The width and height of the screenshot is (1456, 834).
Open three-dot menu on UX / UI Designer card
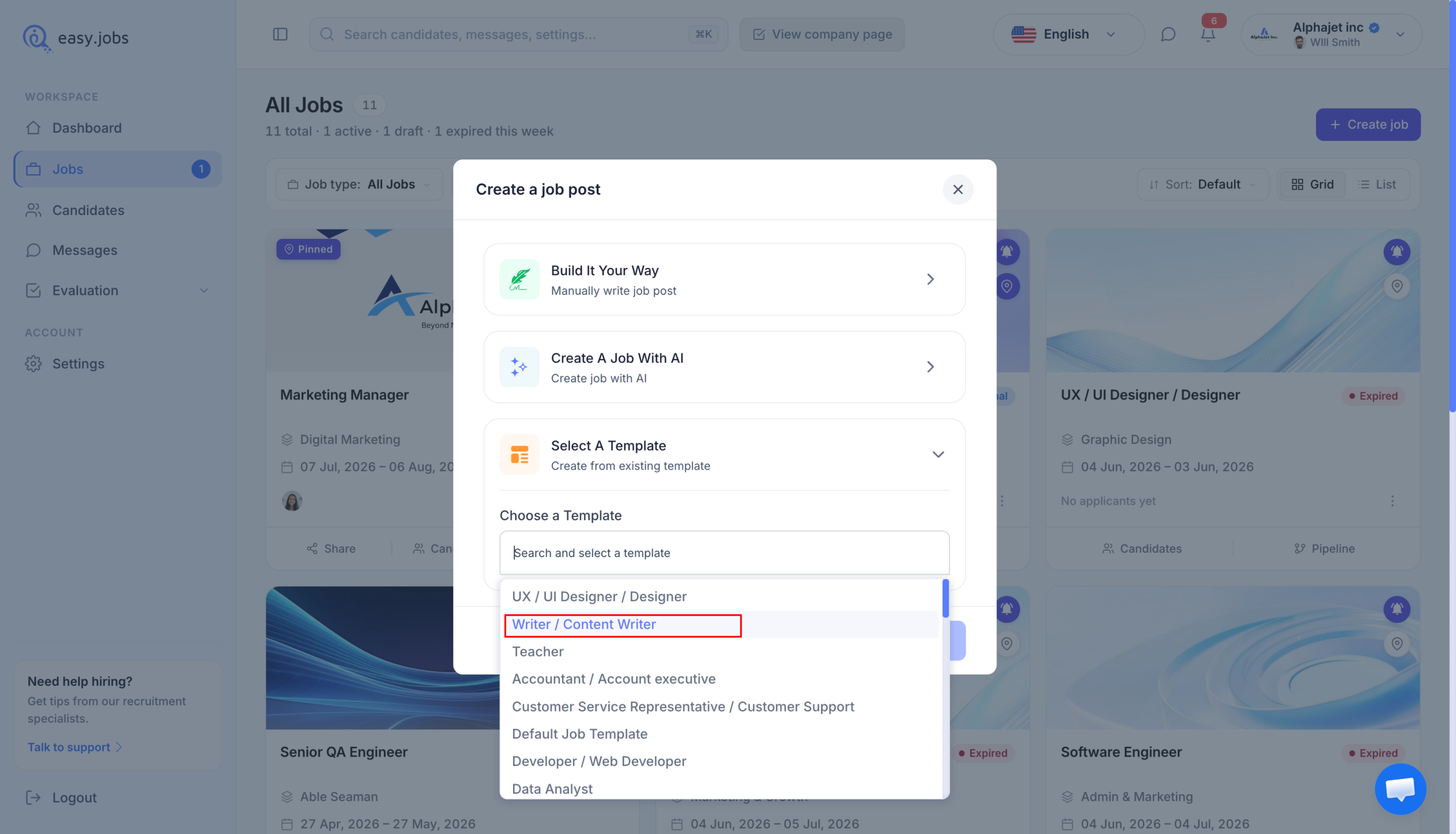pos(1392,501)
